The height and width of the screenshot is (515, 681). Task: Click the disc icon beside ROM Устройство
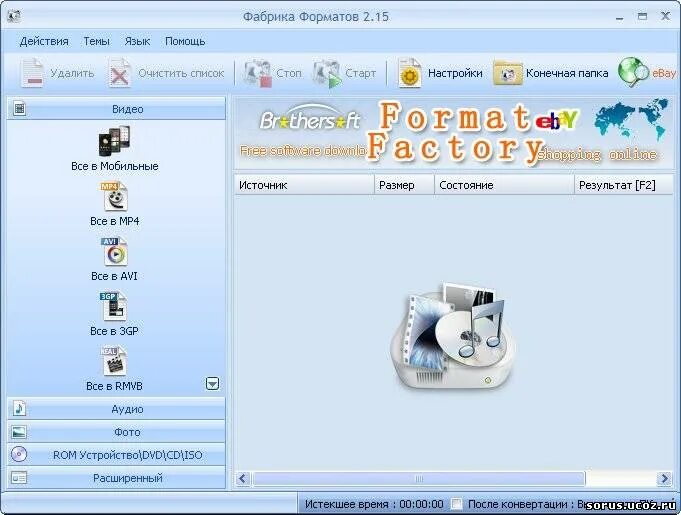pyautogui.click(x=19, y=454)
